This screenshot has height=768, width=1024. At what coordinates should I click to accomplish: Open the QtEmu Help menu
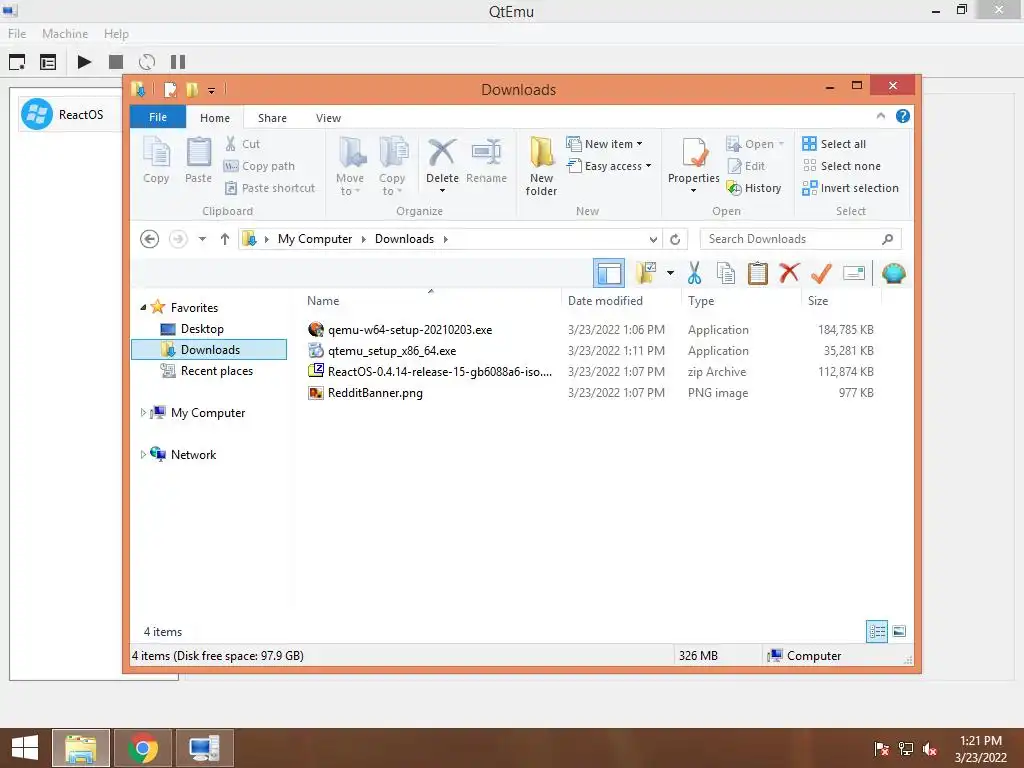(x=116, y=33)
